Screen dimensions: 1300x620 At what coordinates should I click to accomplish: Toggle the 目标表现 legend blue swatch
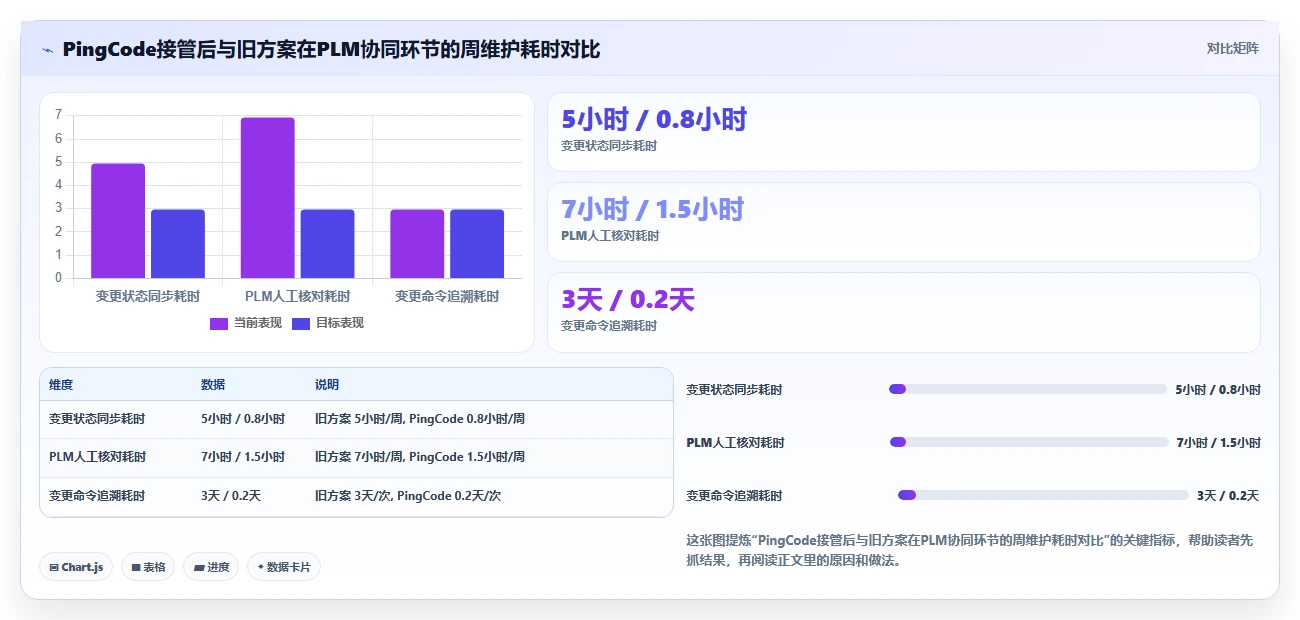point(301,323)
